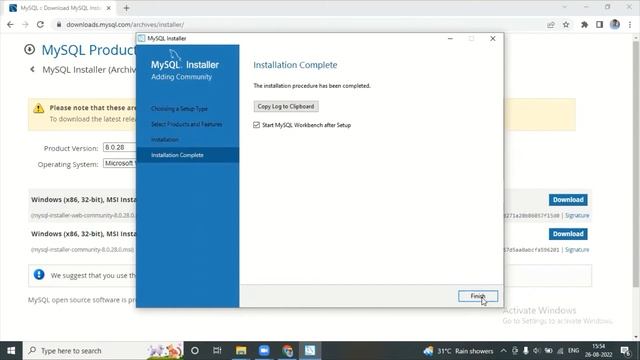Toggle the Chrome side panel icon
The height and width of the screenshot is (360, 640).
coord(599,24)
